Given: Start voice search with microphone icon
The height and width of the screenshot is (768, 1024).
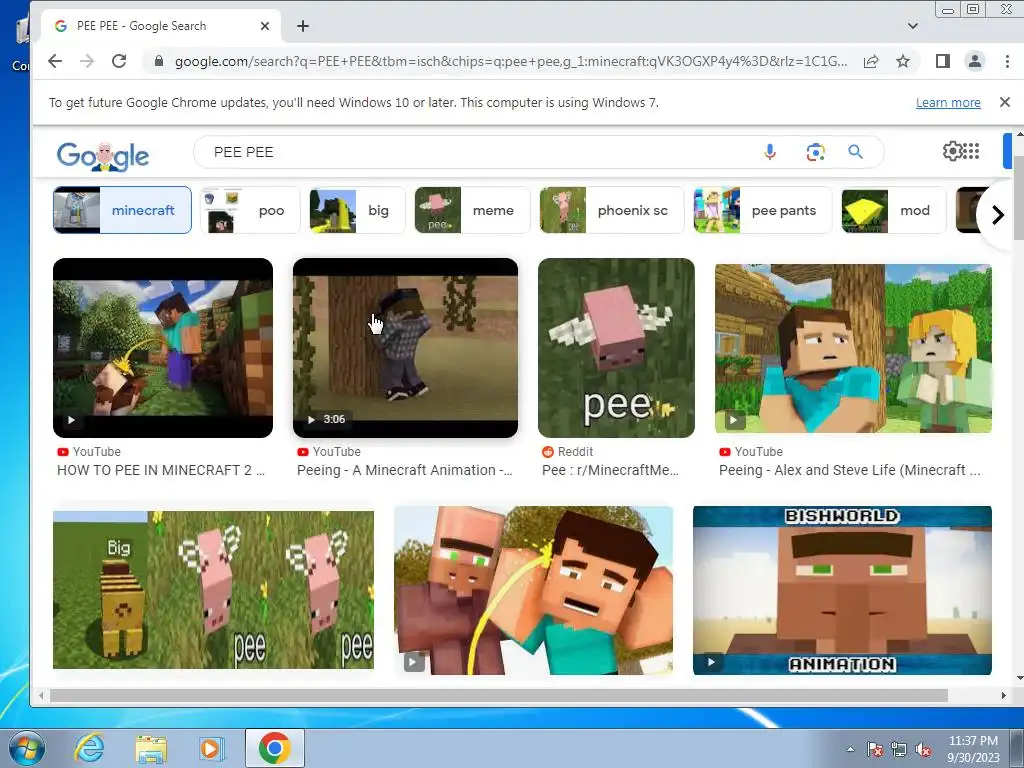Looking at the screenshot, I should tap(770, 152).
